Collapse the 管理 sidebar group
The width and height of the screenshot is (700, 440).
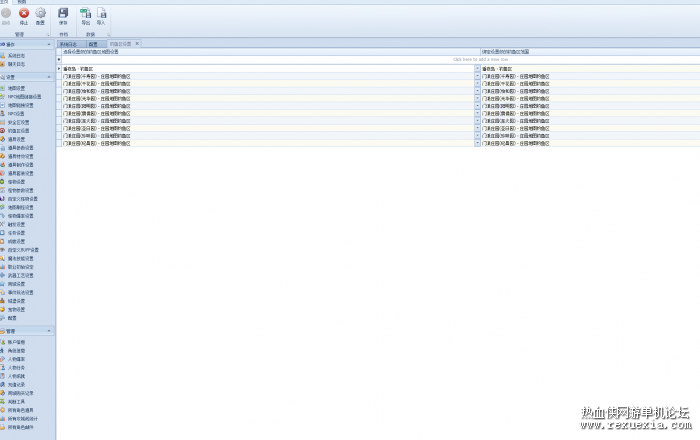[x=49, y=331]
